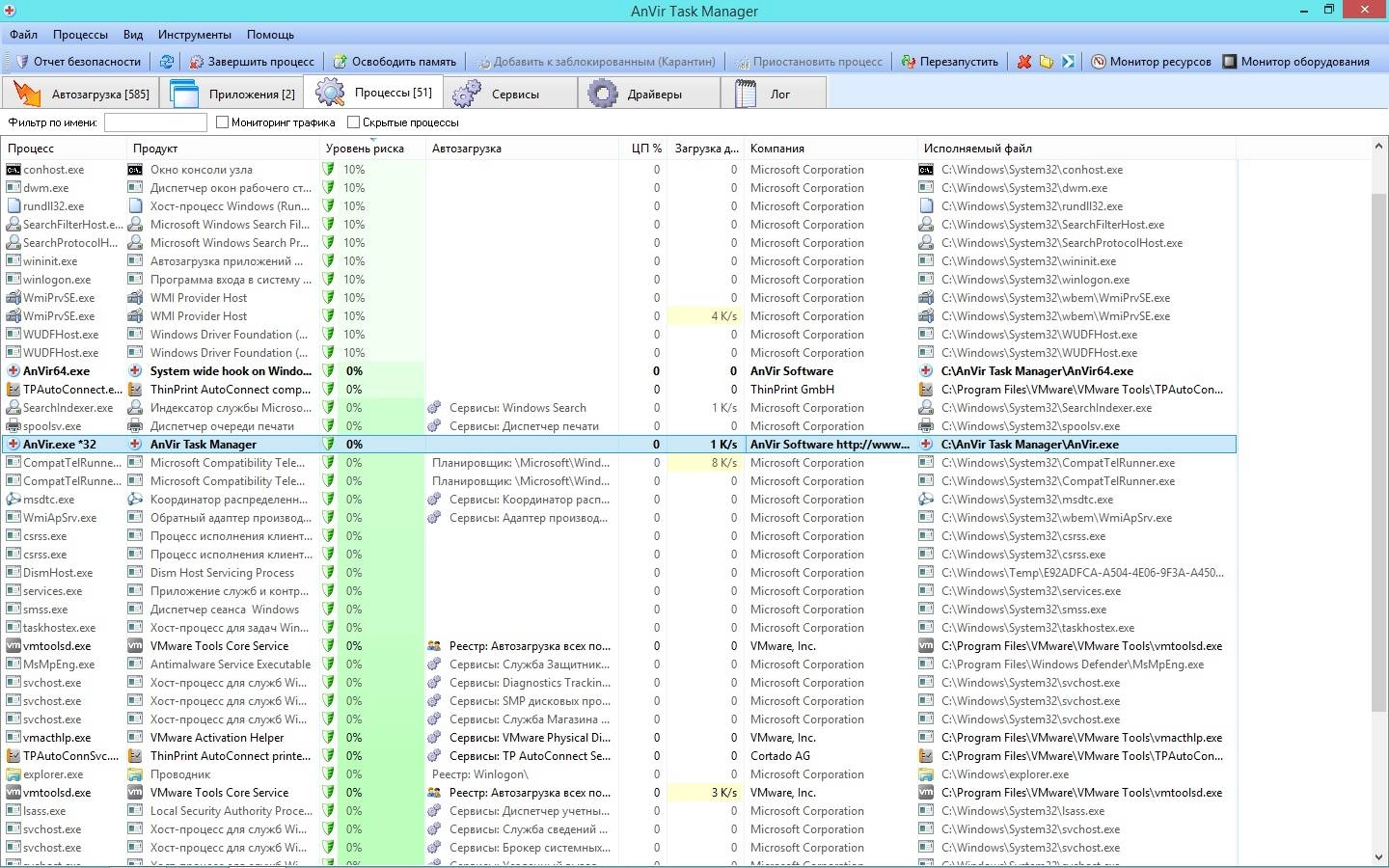Focus the Фильтр по имени input field

pos(155,122)
